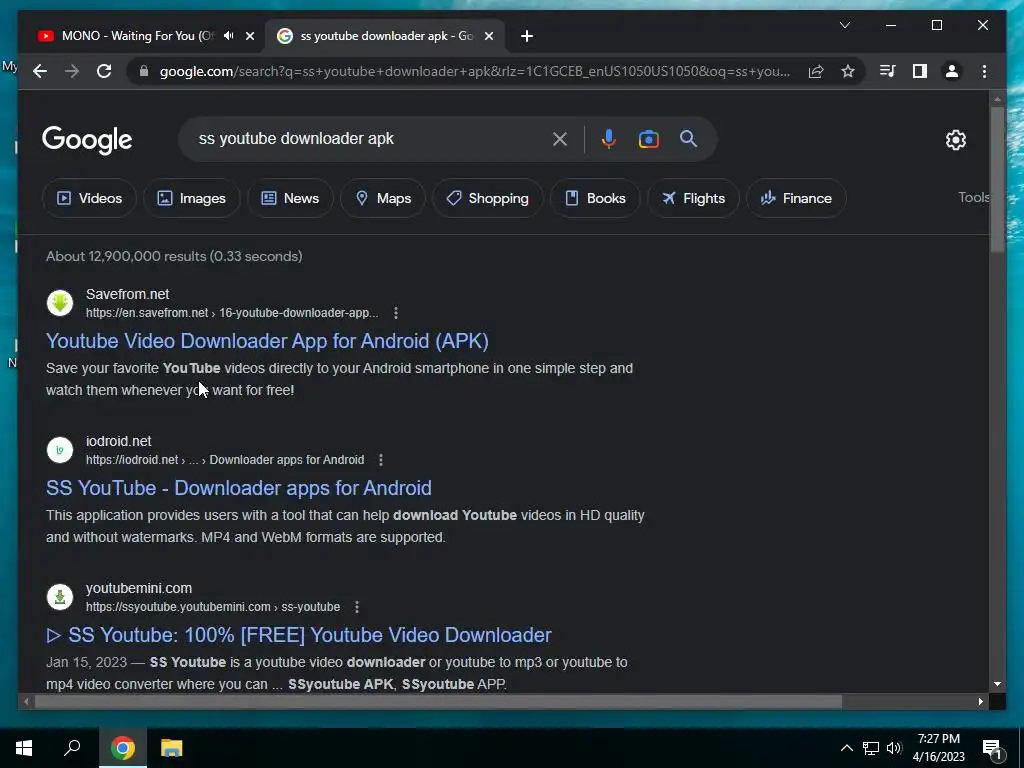Open tab search dropdown arrow
Viewport: 1024px width, 768px height.
(x=844, y=25)
